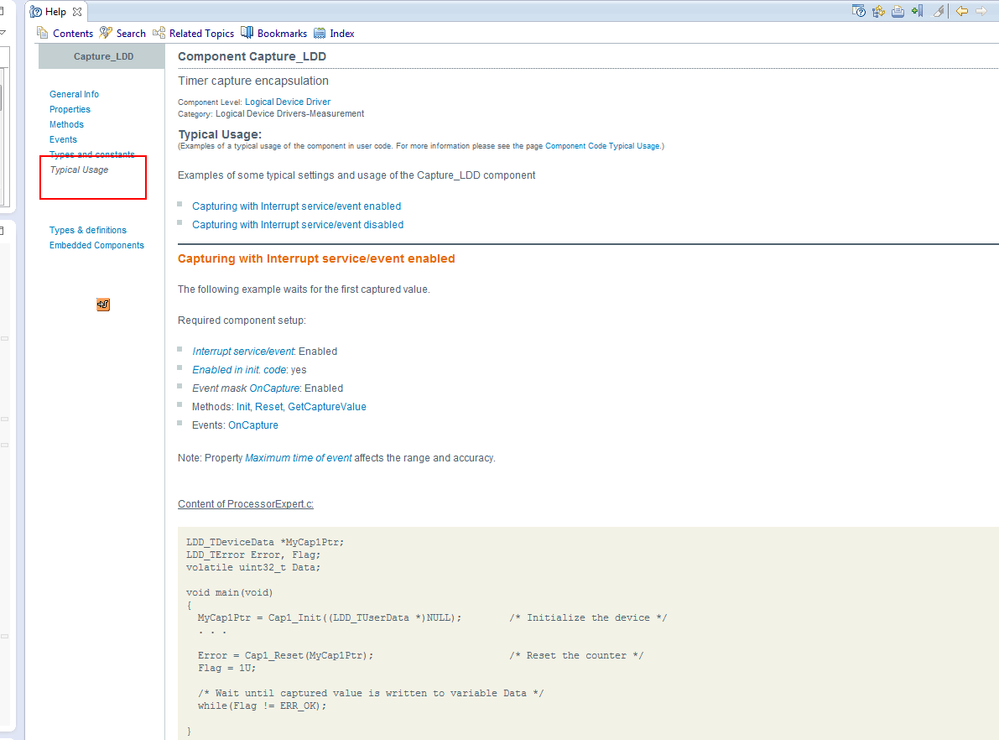999x740 pixels.
Task: Open Events section
Action: click(63, 140)
